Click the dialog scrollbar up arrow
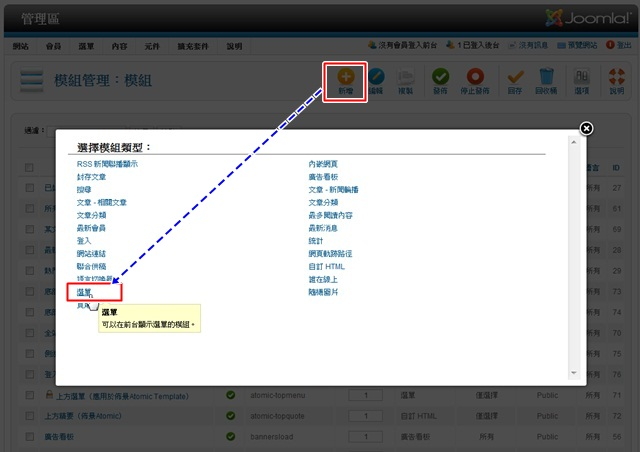 tap(573, 142)
